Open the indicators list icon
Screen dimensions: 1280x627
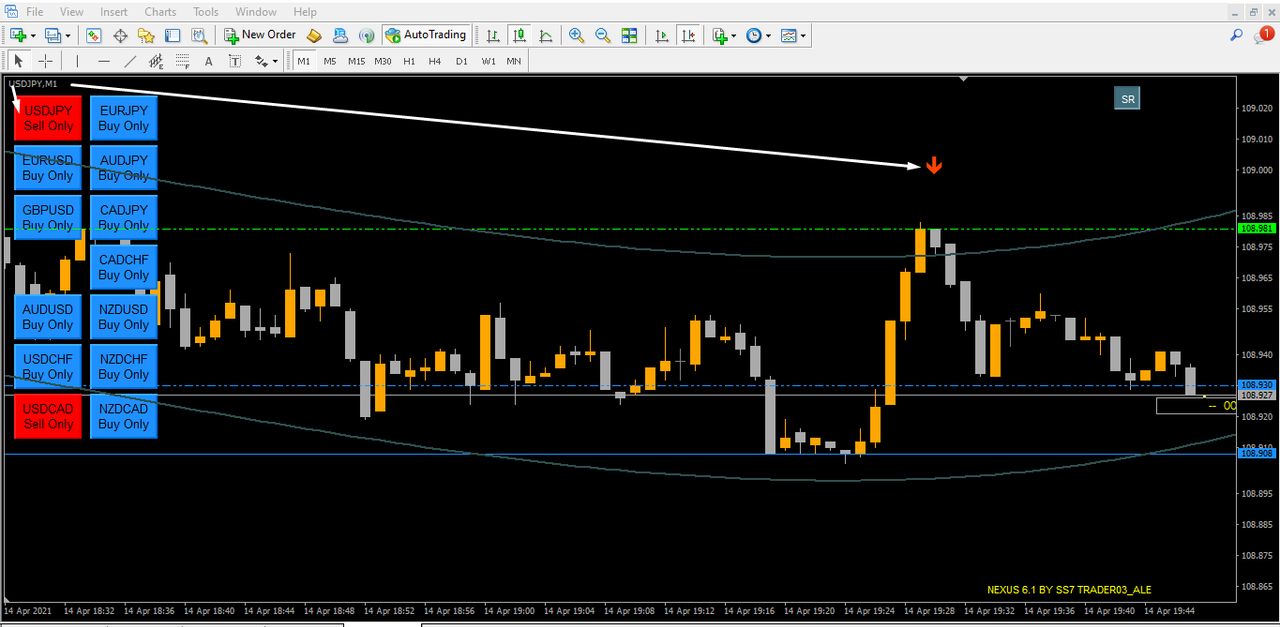click(720, 35)
